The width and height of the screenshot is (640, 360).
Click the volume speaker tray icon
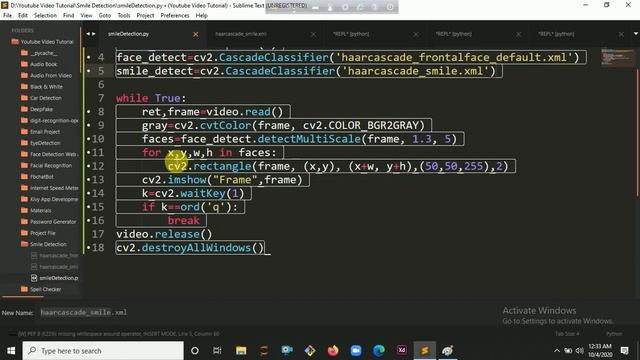(580, 351)
